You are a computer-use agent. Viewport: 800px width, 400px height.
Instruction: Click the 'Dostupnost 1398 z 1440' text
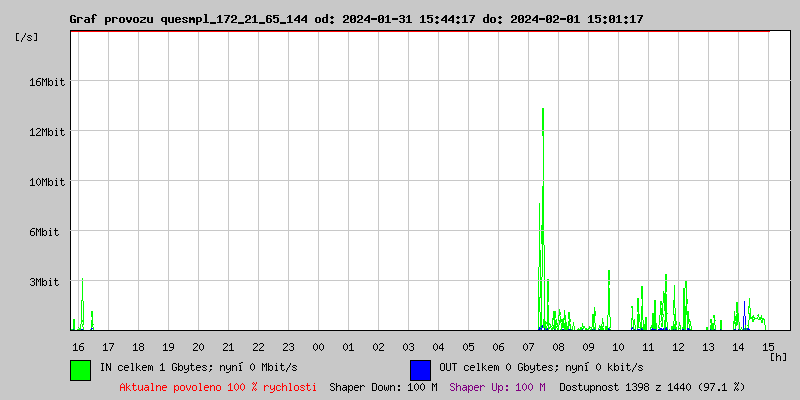652,386
